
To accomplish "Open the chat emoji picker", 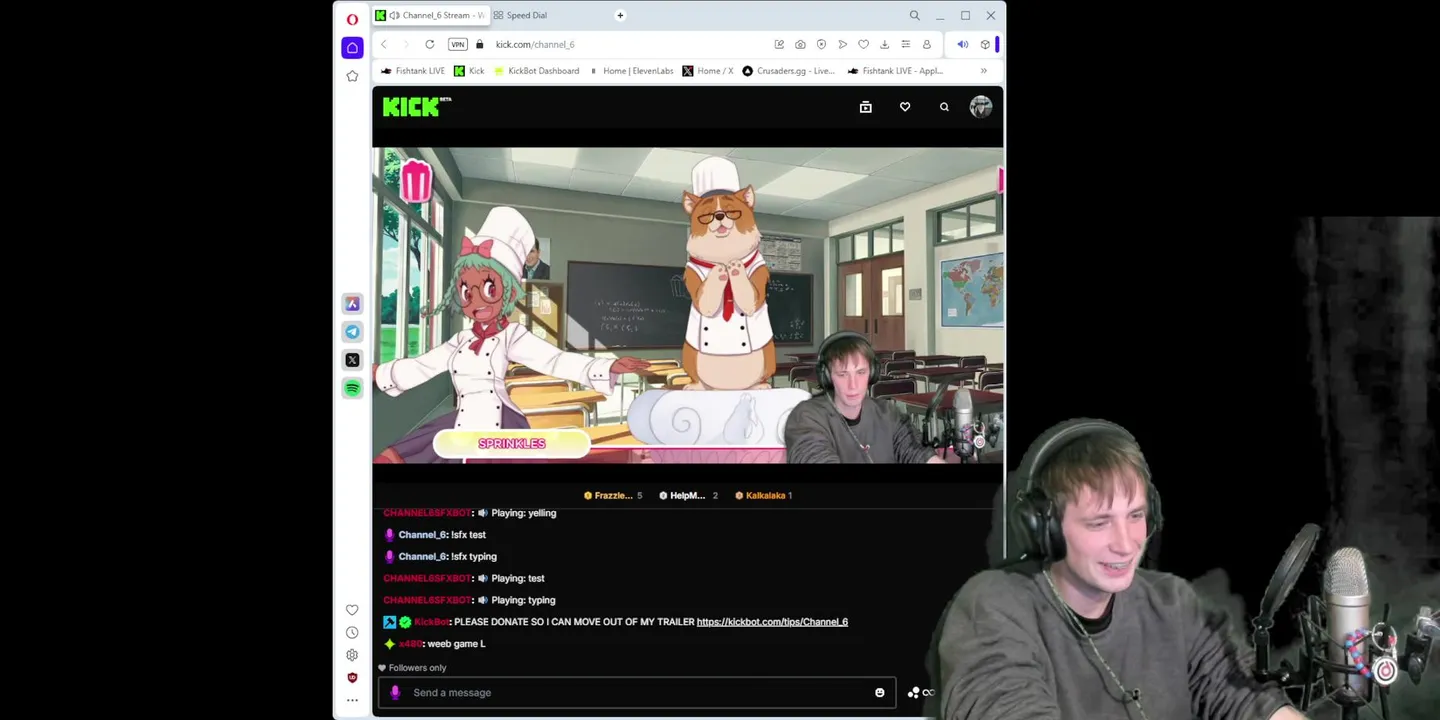I will (x=880, y=692).
